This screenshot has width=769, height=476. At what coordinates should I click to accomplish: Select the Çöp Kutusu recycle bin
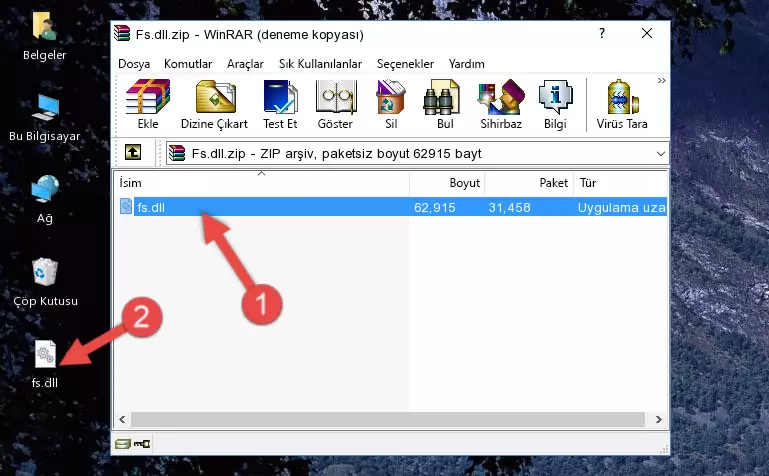tap(45, 283)
